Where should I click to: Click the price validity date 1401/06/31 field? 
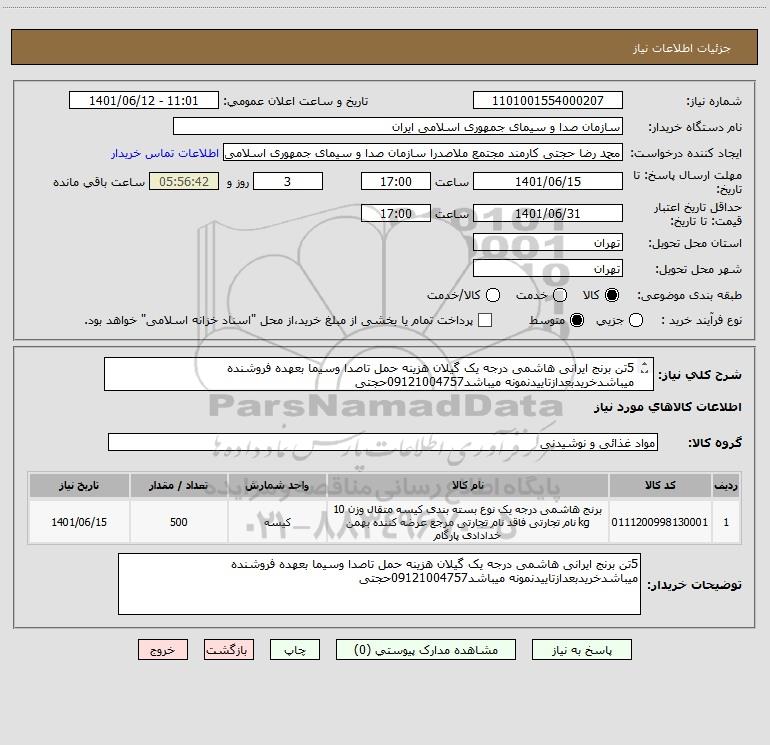click(548, 213)
